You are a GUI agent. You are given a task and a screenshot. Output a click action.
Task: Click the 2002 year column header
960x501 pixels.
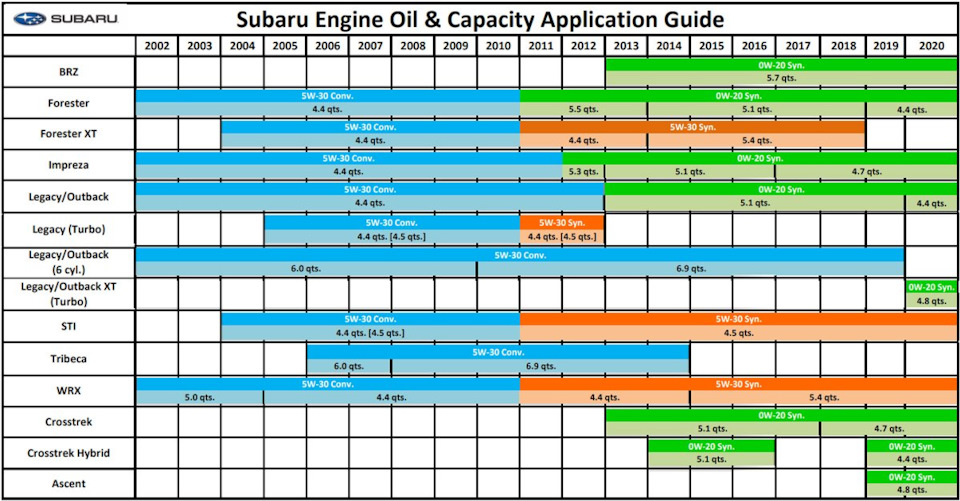[157, 46]
